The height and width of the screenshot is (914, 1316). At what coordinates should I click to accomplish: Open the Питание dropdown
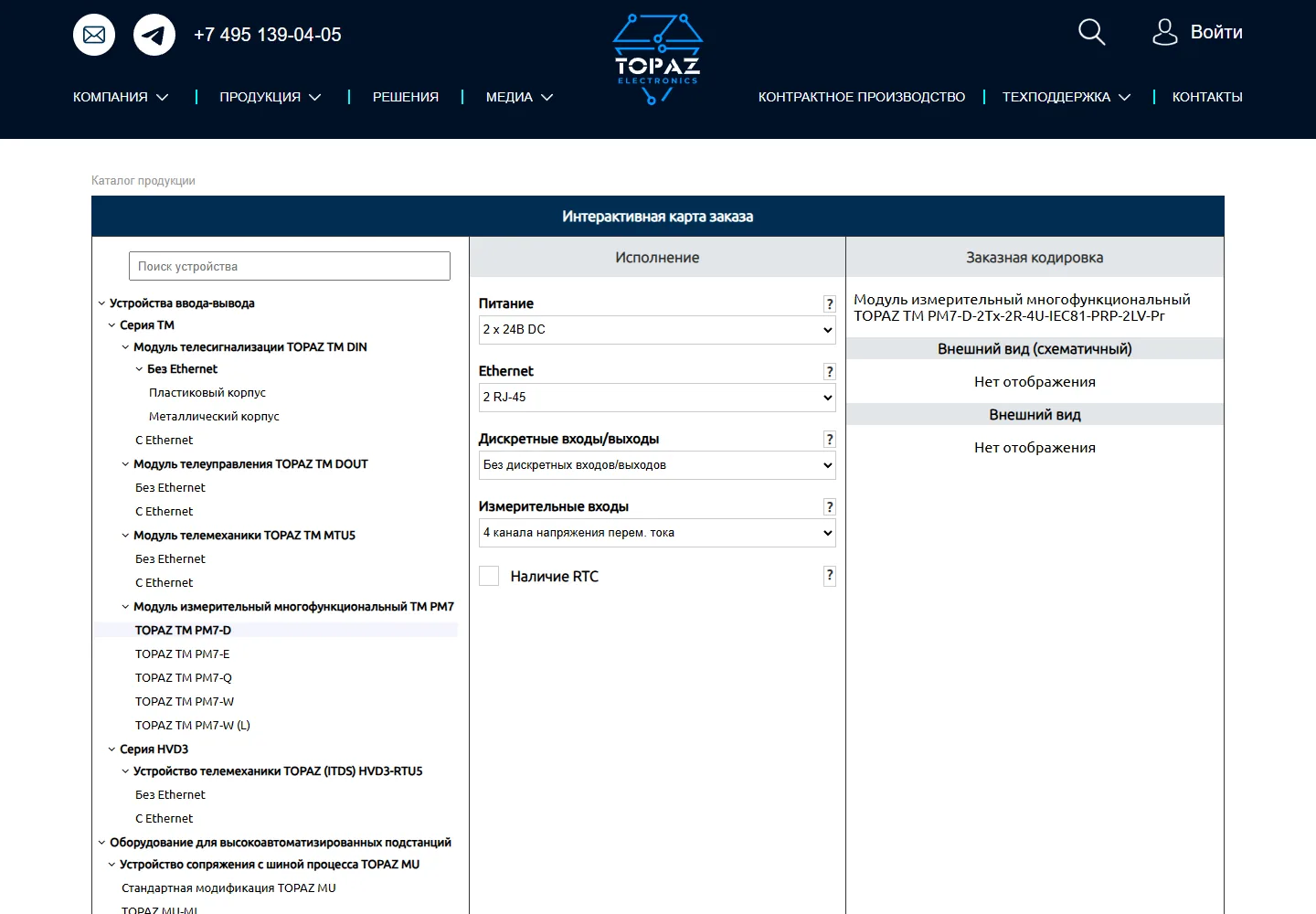(657, 330)
